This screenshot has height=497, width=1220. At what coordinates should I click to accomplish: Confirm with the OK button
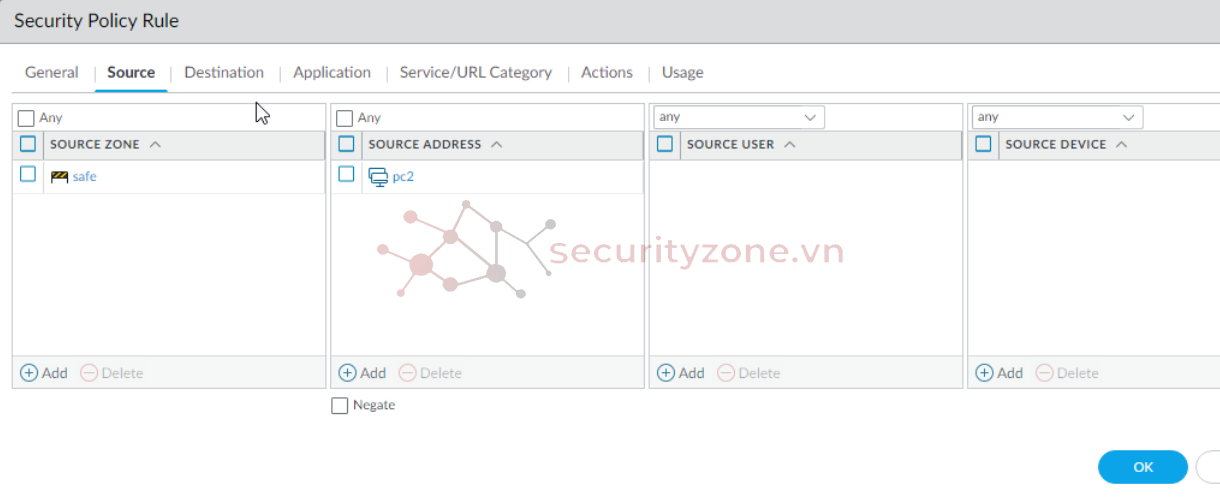pos(1143,467)
